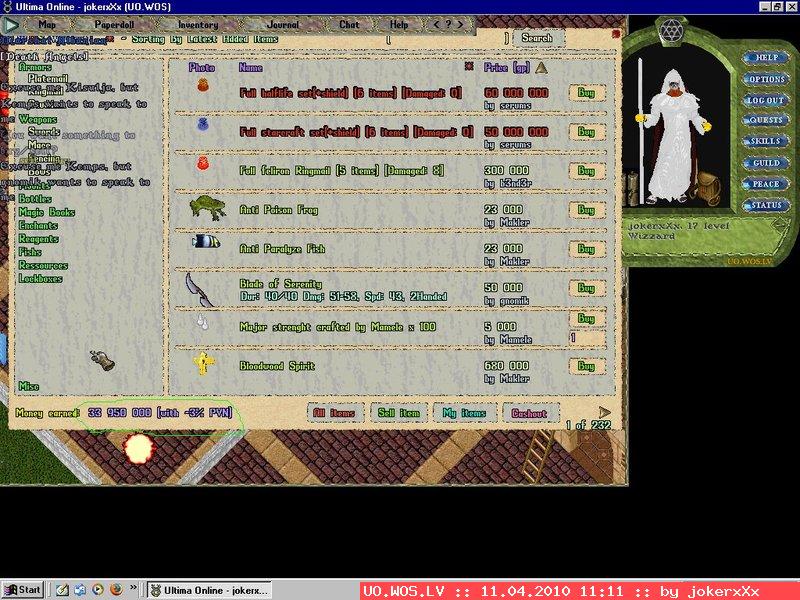
Task: Select the Lockboxes category
Action: 40,278
